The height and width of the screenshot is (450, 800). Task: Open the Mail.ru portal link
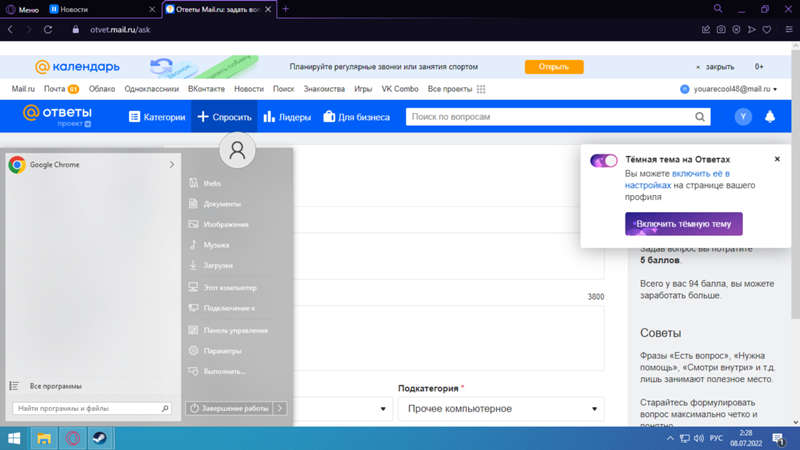(23, 89)
